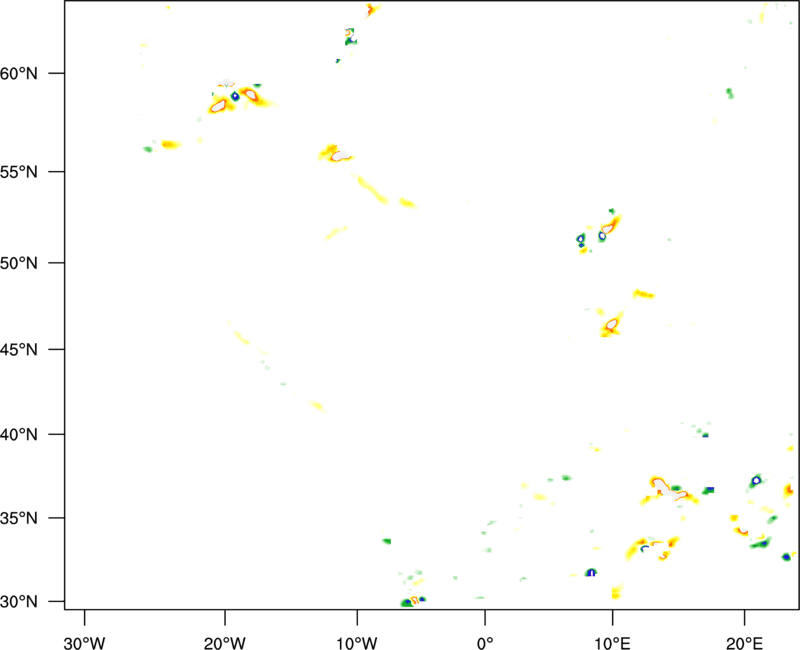Click the 60°N latitude label
Screen dimensions: 800x650
click(19, 73)
